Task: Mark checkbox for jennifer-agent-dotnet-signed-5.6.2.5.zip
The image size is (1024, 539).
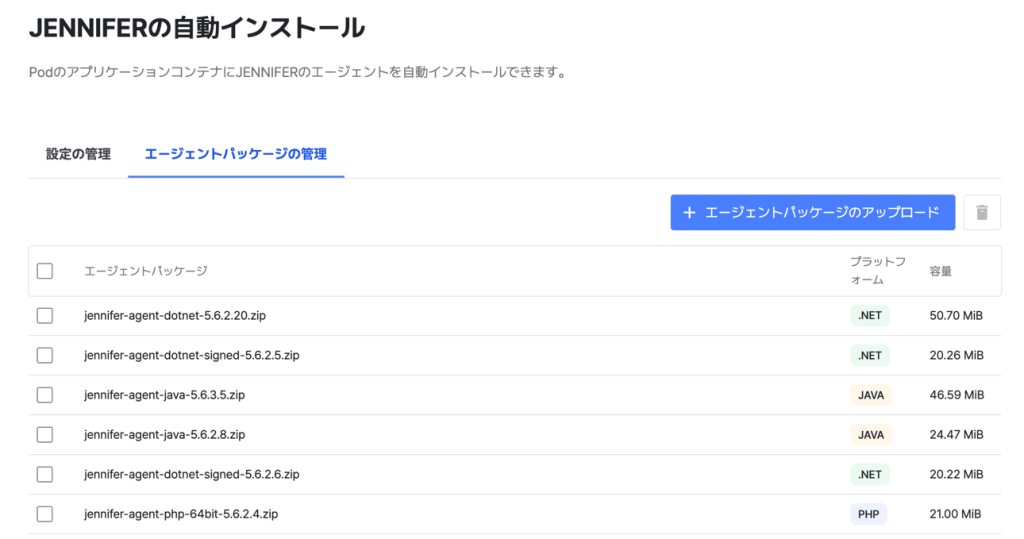Action: coord(45,355)
